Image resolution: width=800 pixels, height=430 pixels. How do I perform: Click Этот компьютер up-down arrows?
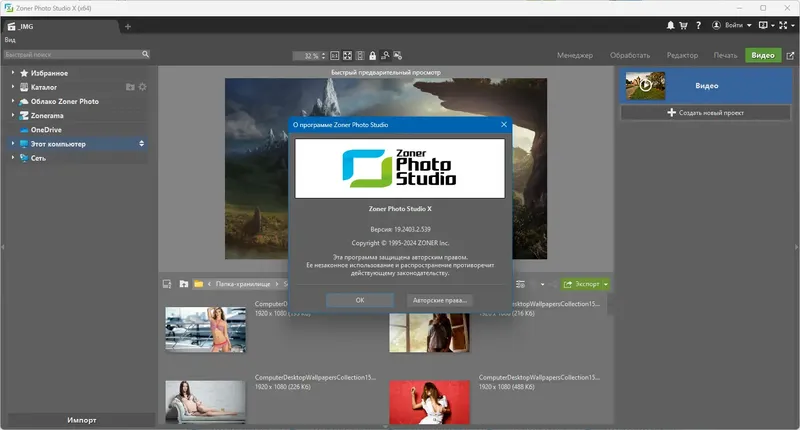click(141, 144)
